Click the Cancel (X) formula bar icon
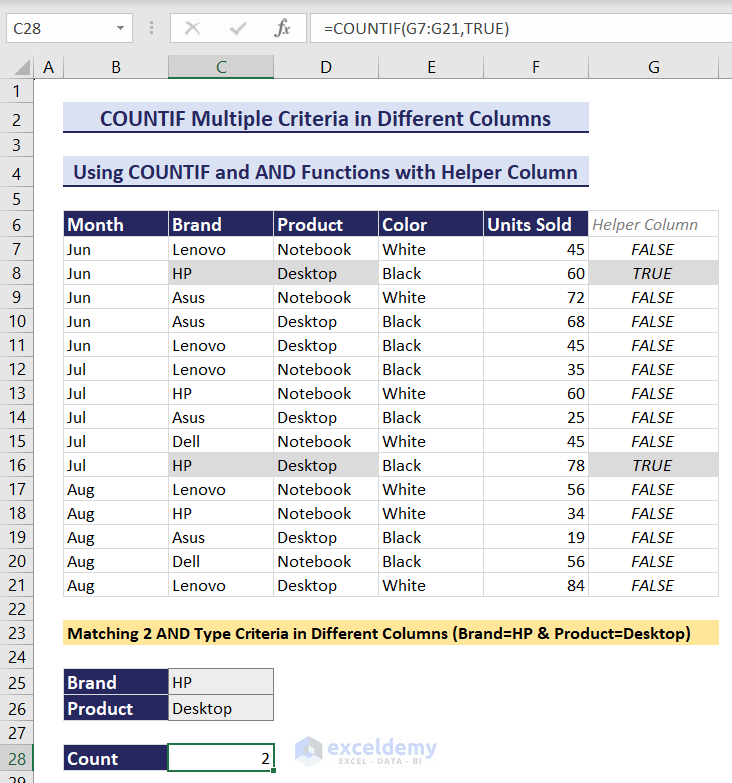Viewport: 732px width, 783px height. [192, 28]
